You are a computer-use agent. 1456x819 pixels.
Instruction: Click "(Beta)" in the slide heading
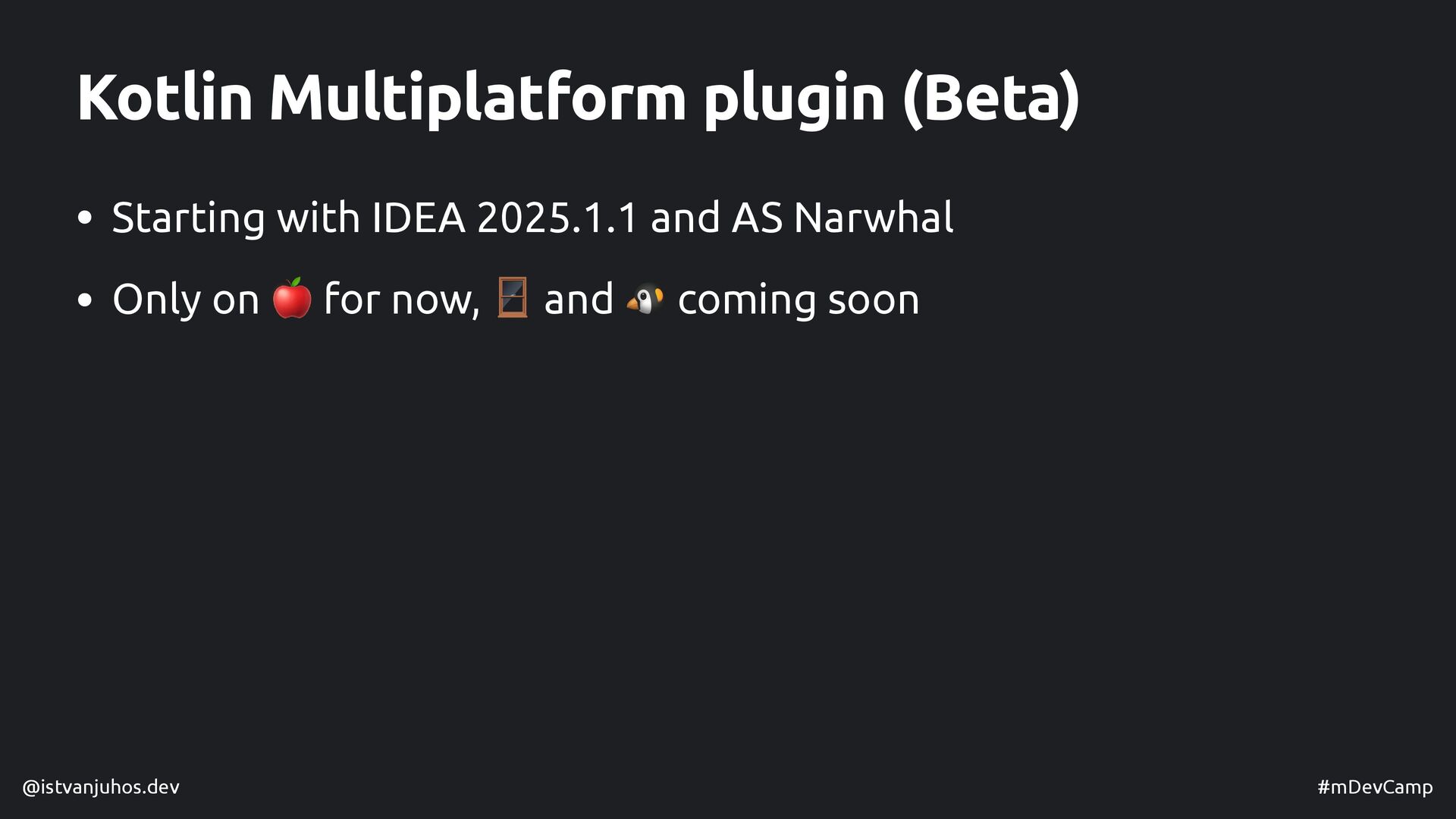[991, 99]
